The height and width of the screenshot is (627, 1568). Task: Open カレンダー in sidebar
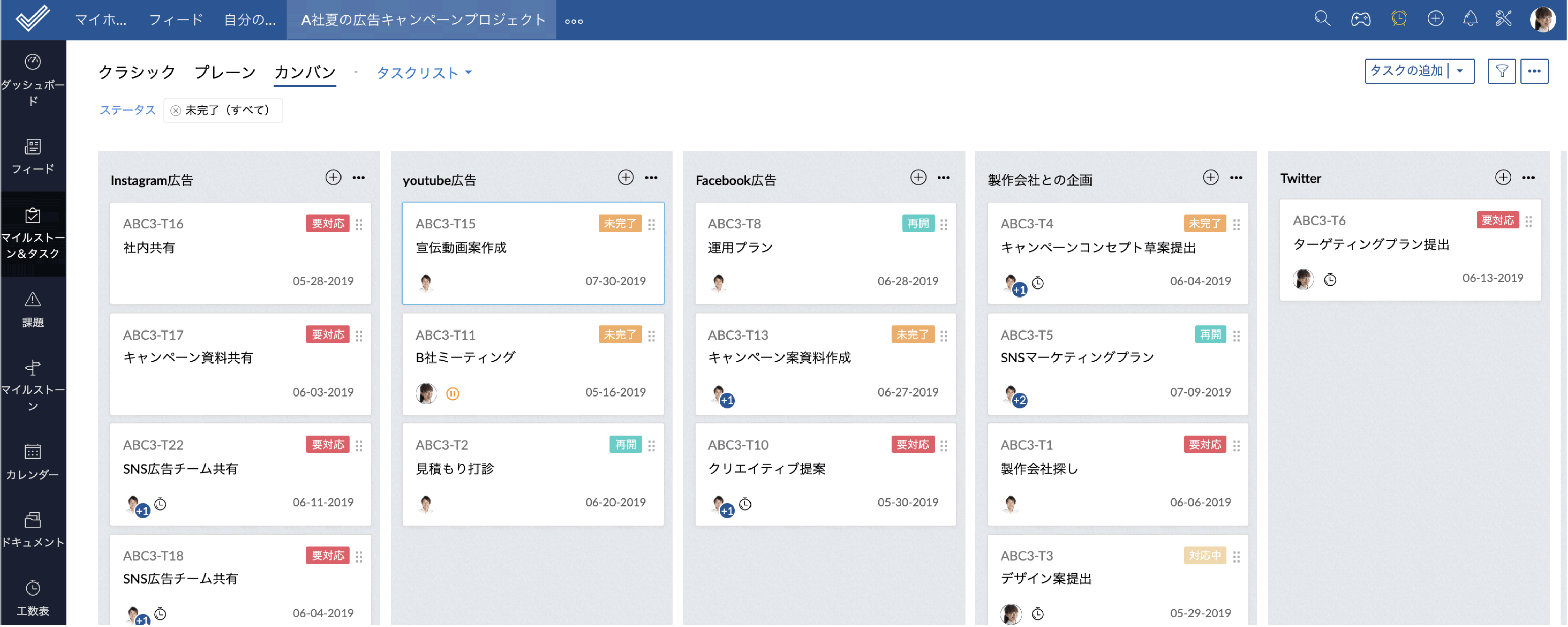pyautogui.click(x=33, y=462)
